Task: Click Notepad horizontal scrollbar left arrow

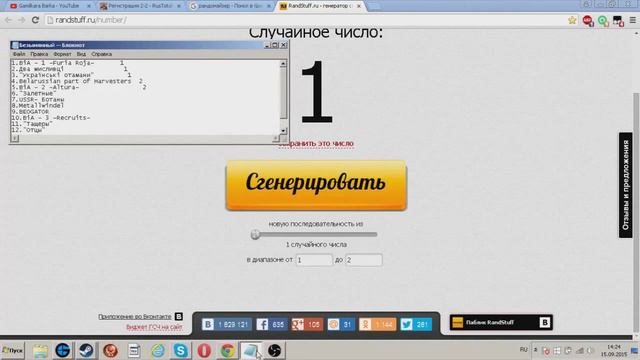Action: (x=15, y=139)
